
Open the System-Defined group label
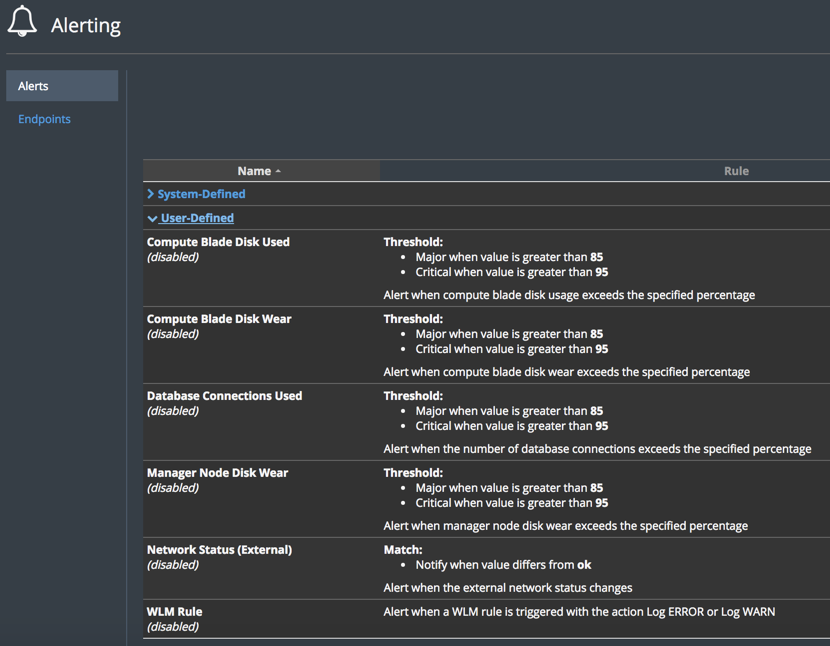201,194
